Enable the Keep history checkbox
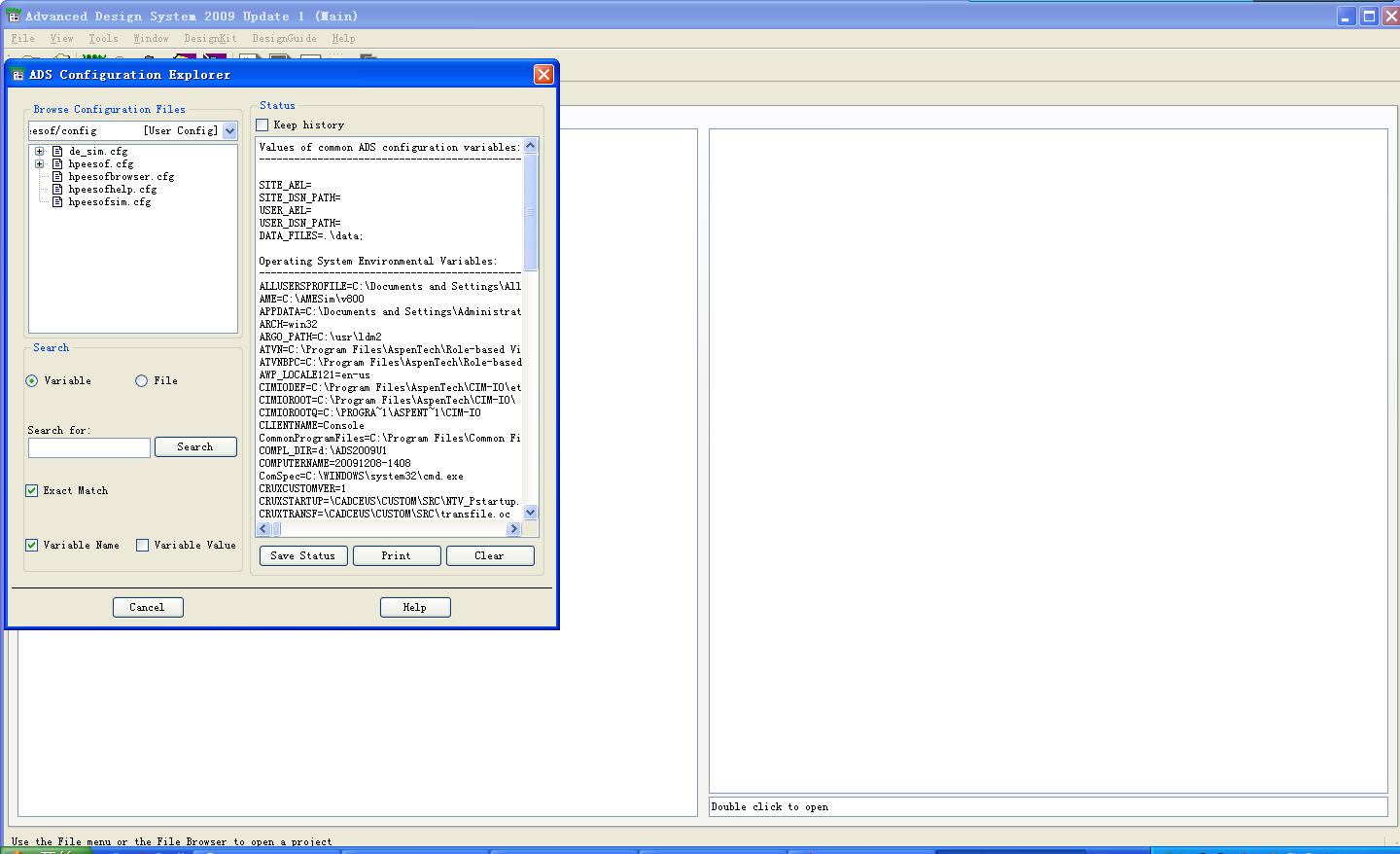 pos(262,125)
